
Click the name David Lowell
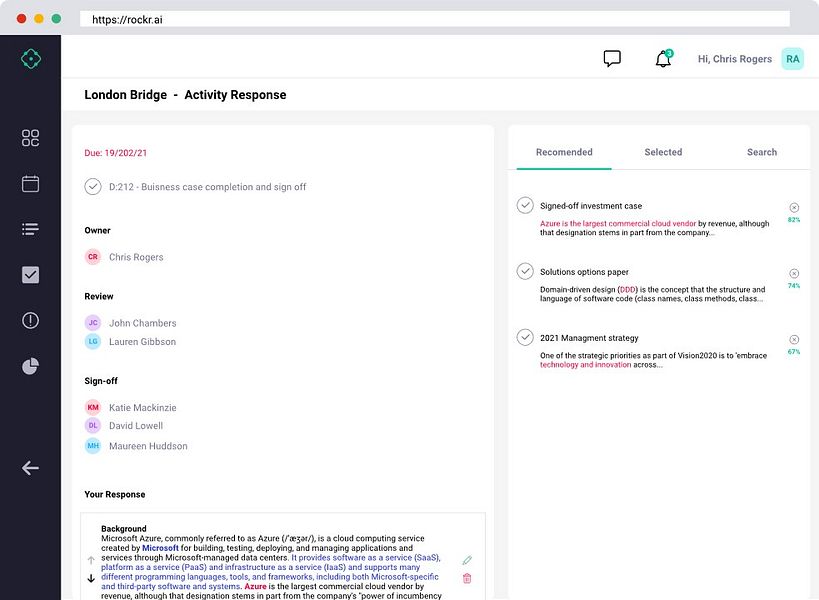click(x=136, y=426)
